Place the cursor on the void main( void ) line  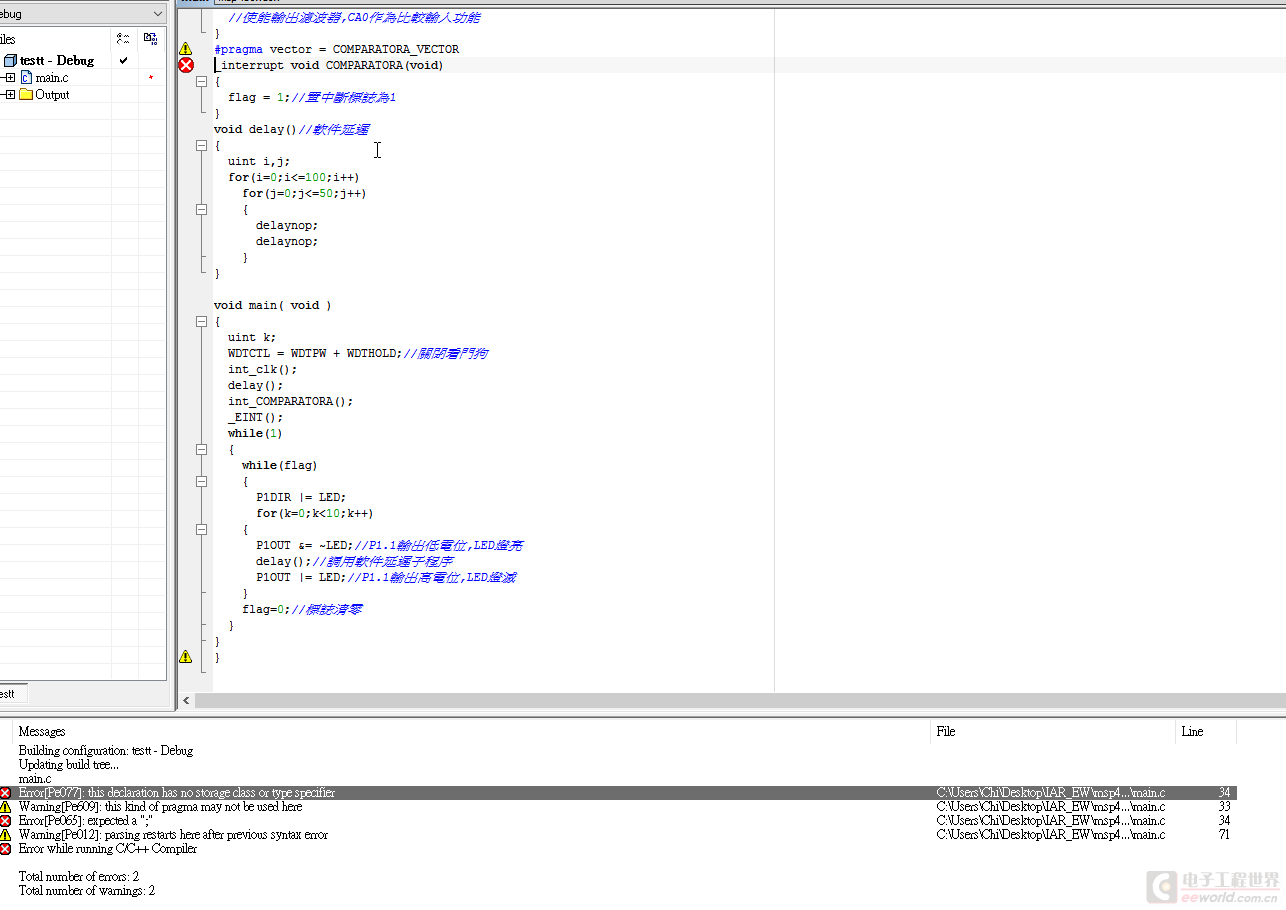(272, 305)
